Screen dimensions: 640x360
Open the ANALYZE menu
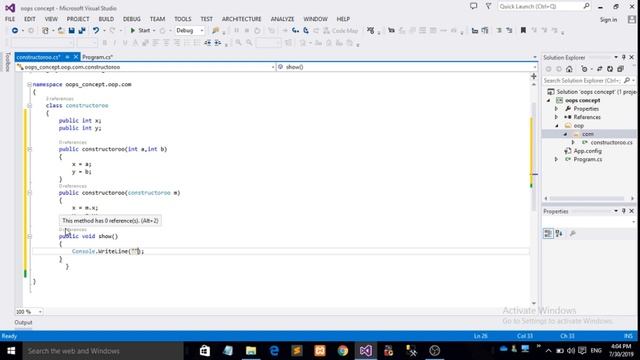click(x=282, y=19)
